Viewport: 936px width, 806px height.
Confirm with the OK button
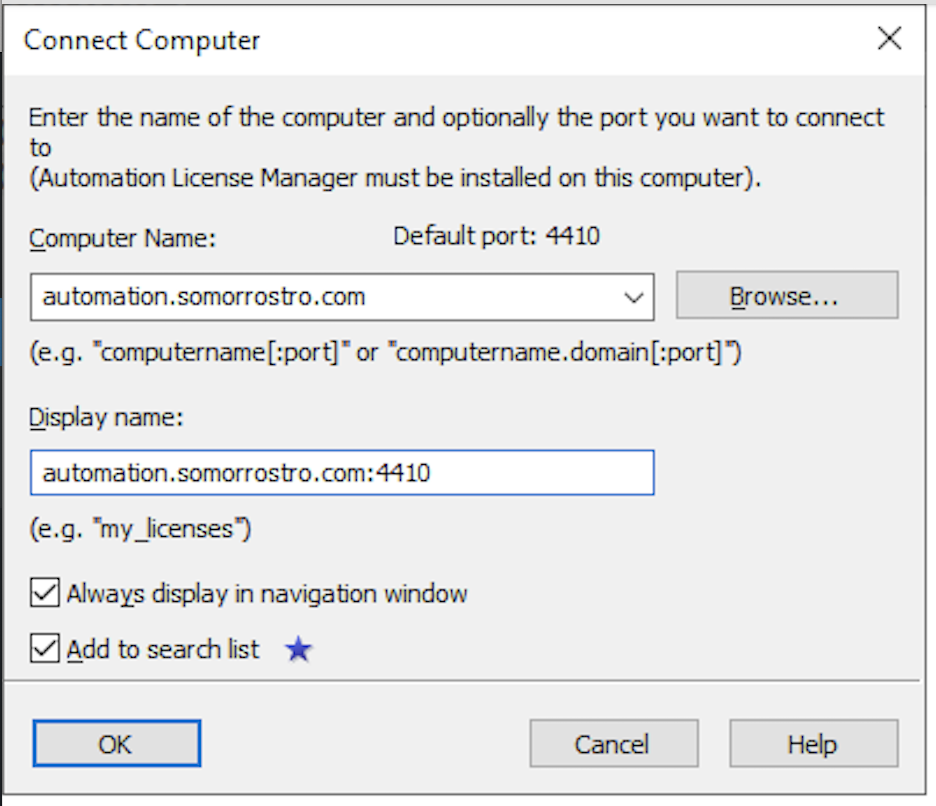116,744
